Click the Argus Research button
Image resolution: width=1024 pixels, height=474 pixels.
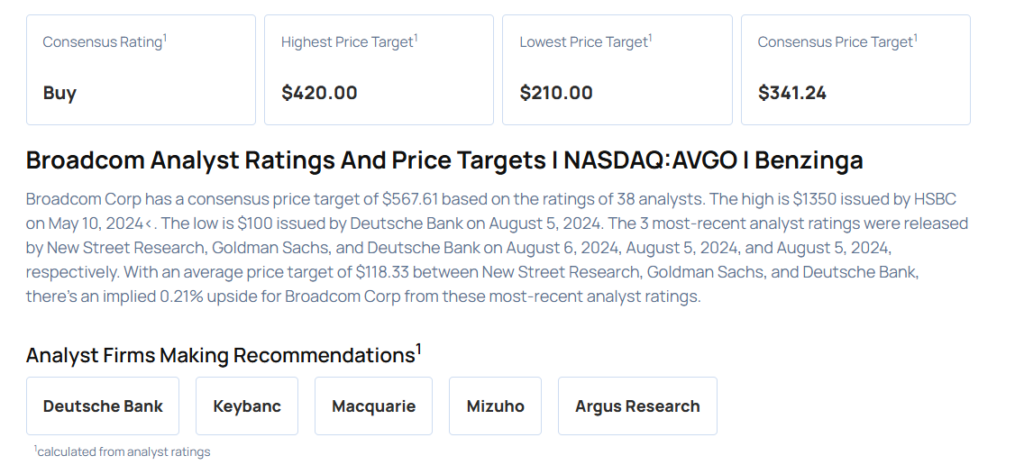(x=637, y=406)
